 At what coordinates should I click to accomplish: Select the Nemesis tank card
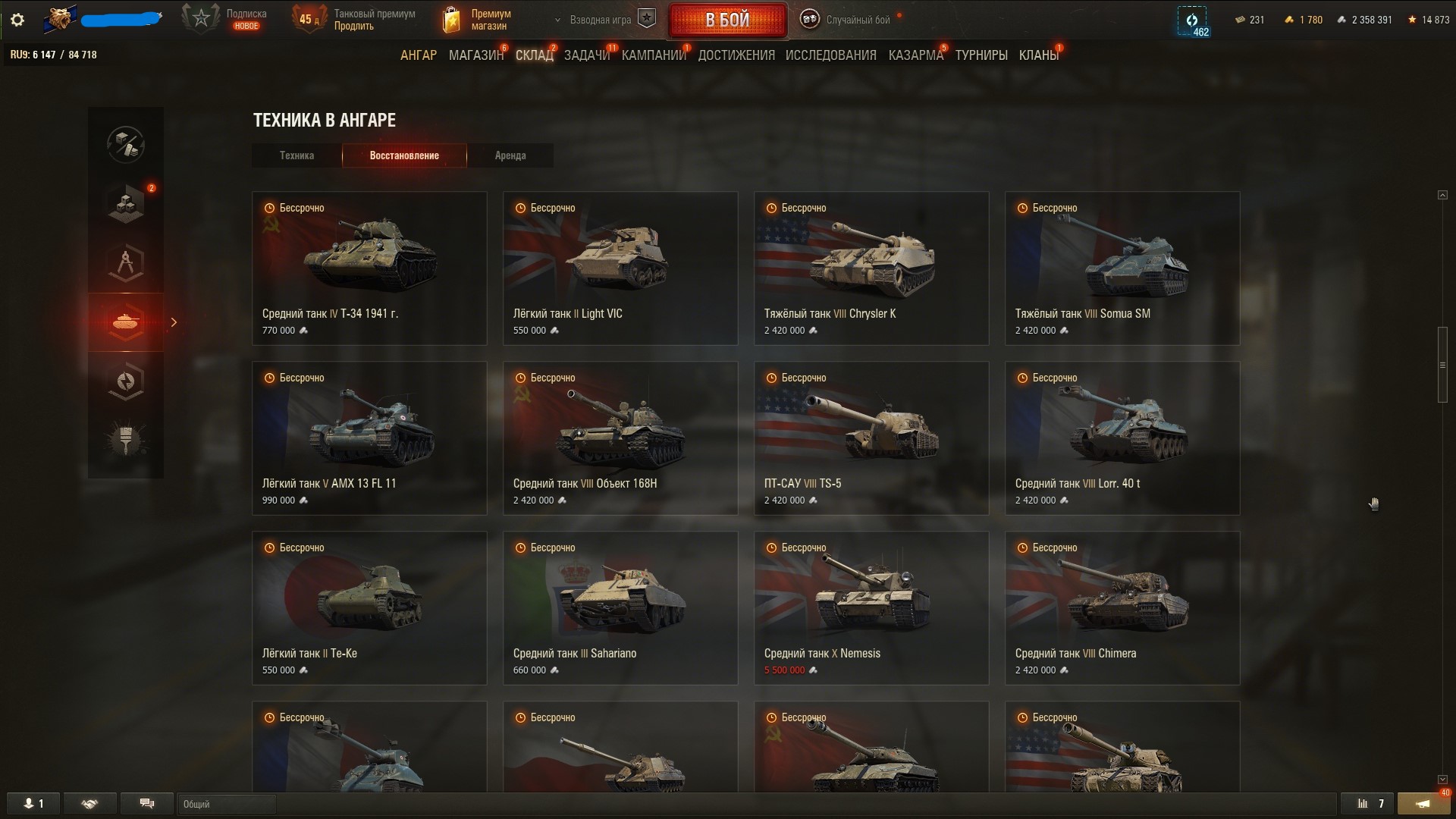[x=871, y=608]
